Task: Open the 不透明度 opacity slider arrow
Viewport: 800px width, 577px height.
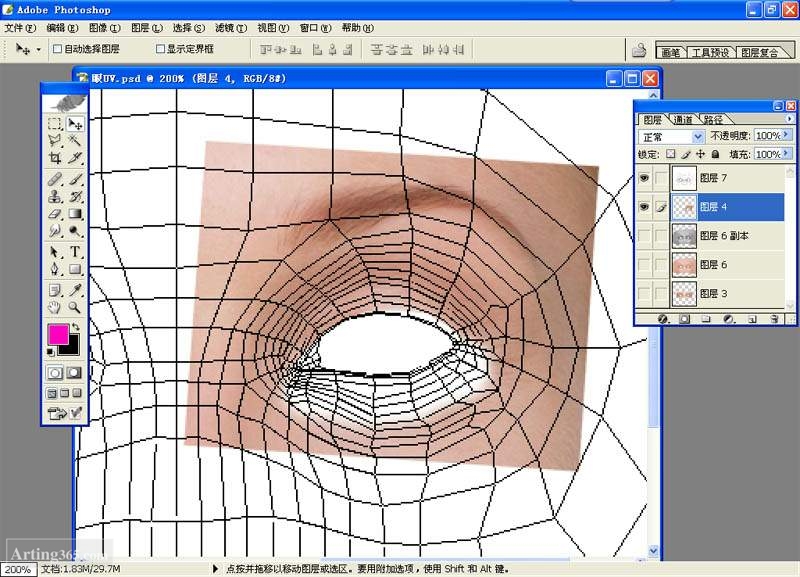Action: point(788,136)
